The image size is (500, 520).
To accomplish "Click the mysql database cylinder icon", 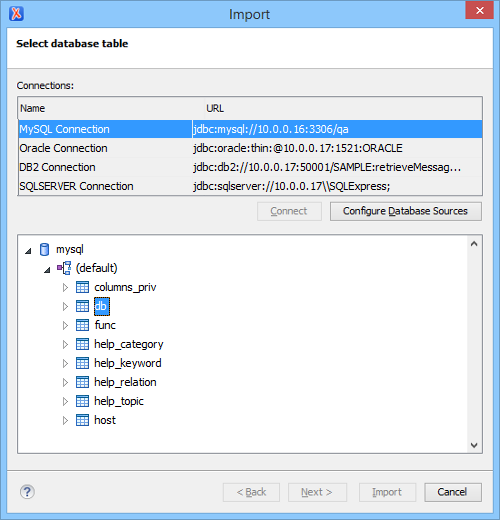I will point(44,249).
